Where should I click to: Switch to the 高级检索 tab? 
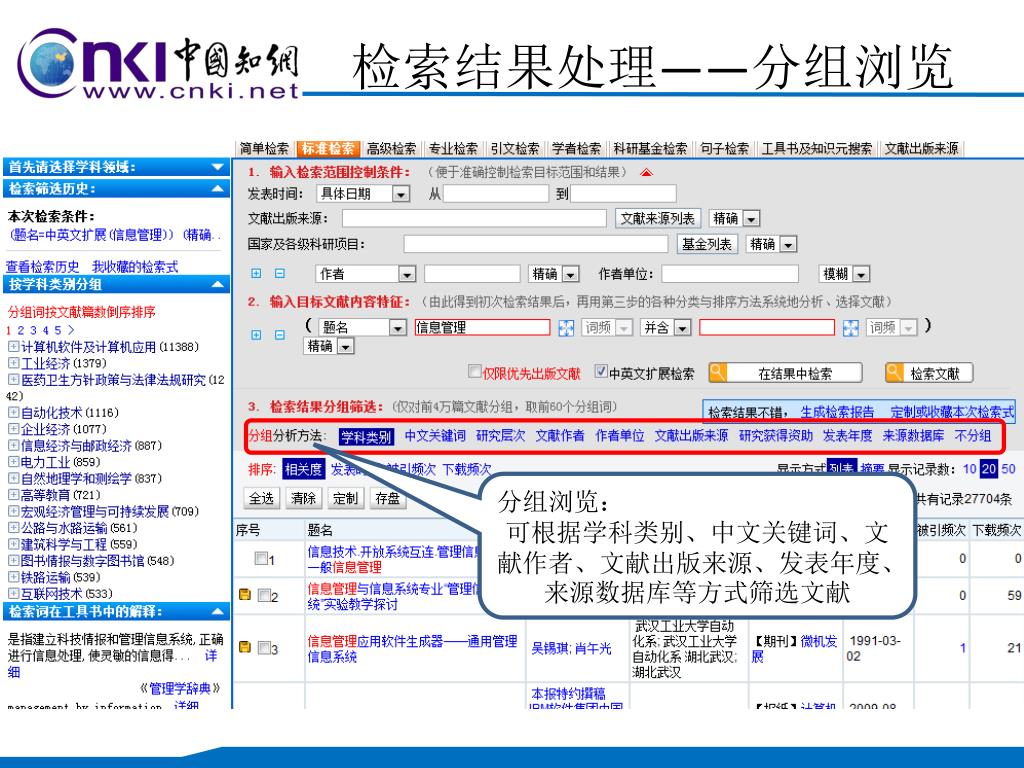[391, 148]
